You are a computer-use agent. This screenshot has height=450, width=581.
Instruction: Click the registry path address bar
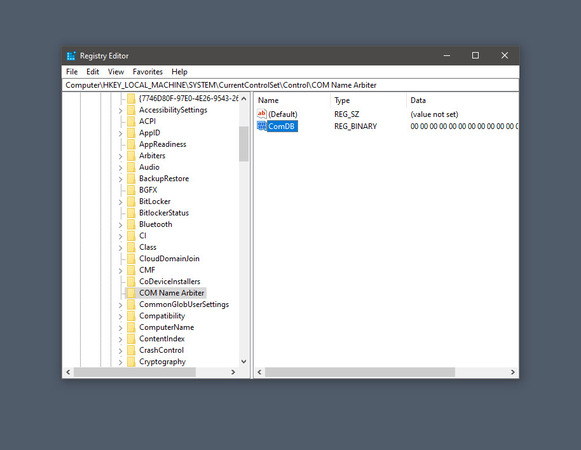coord(290,85)
